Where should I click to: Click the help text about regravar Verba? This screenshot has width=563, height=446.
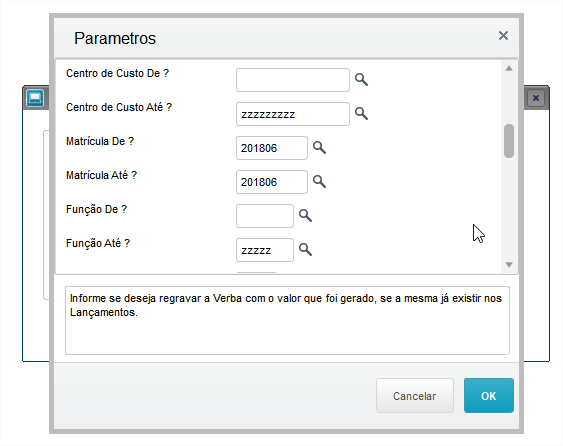[285, 305]
